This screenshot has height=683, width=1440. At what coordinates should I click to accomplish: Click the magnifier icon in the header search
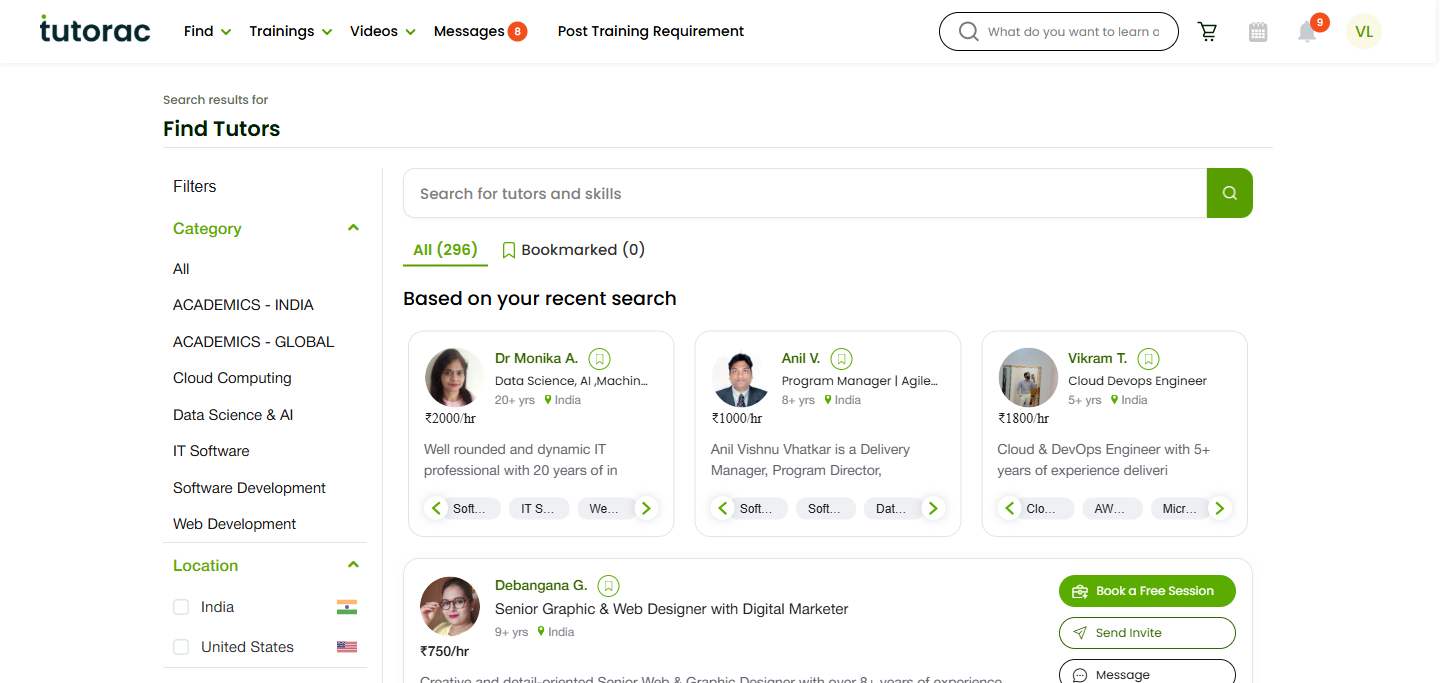(968, 32)
